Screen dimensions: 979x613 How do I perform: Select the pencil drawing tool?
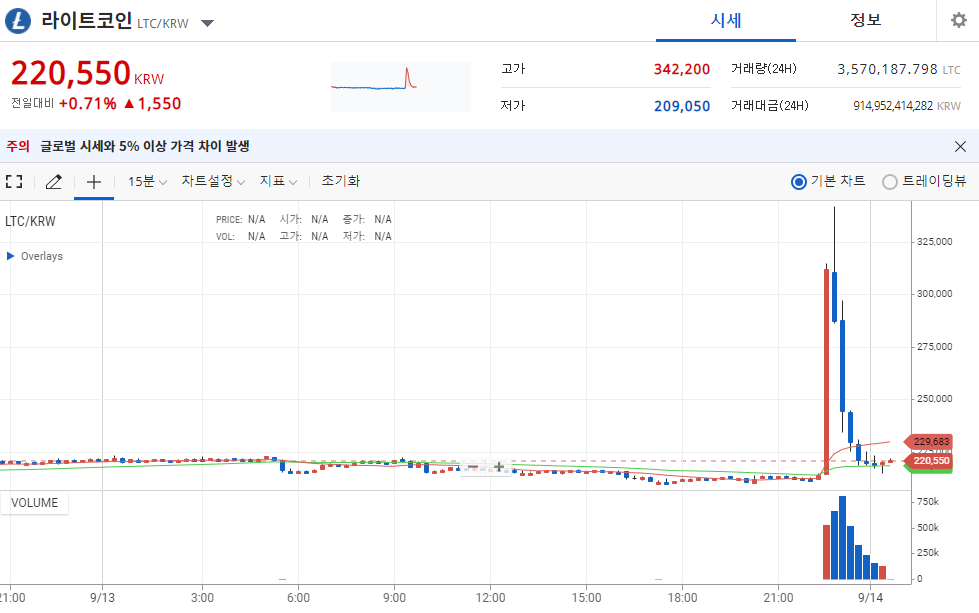(54, 182)
